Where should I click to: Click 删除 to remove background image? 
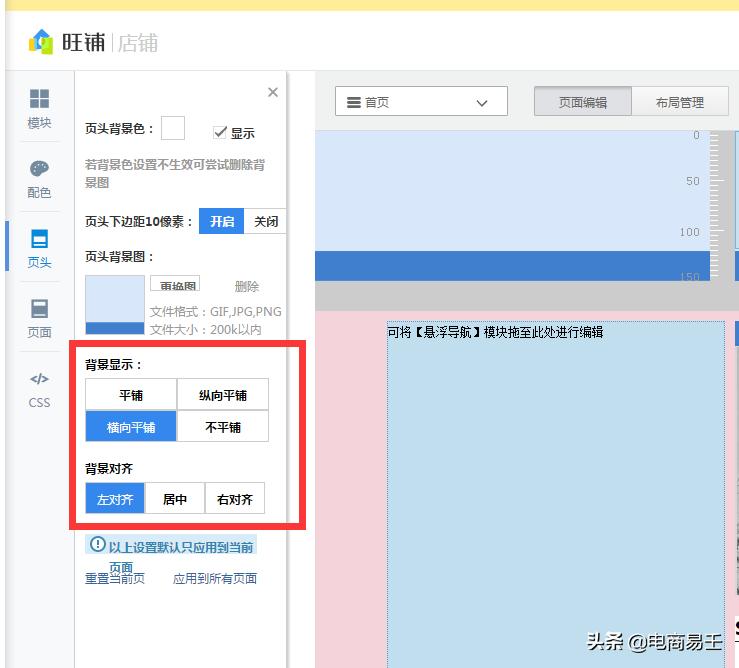point(246,286)
